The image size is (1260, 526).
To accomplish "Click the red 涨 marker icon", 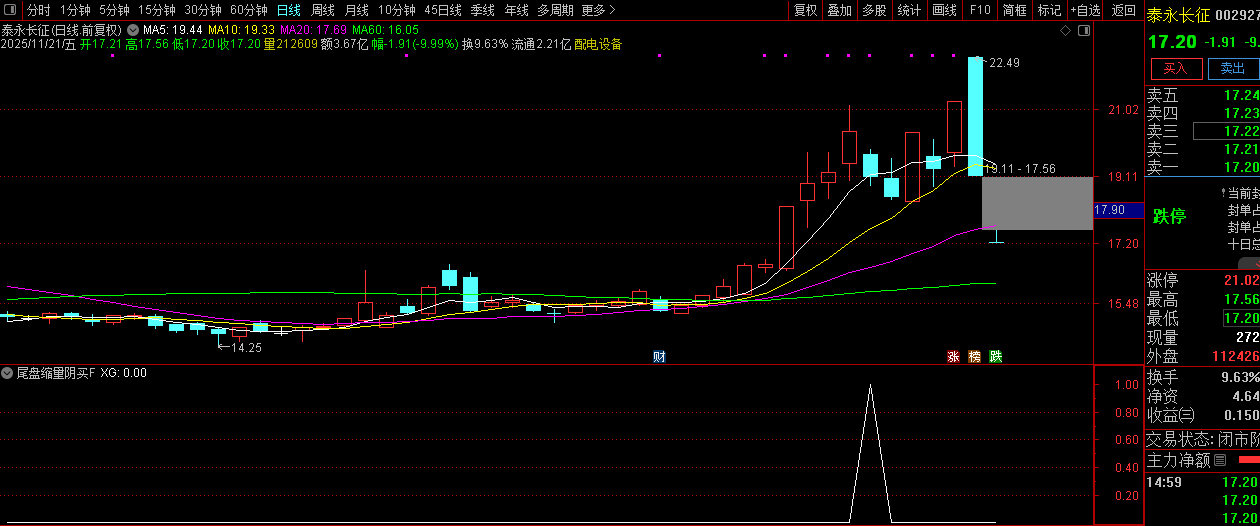I will [953, 356].
